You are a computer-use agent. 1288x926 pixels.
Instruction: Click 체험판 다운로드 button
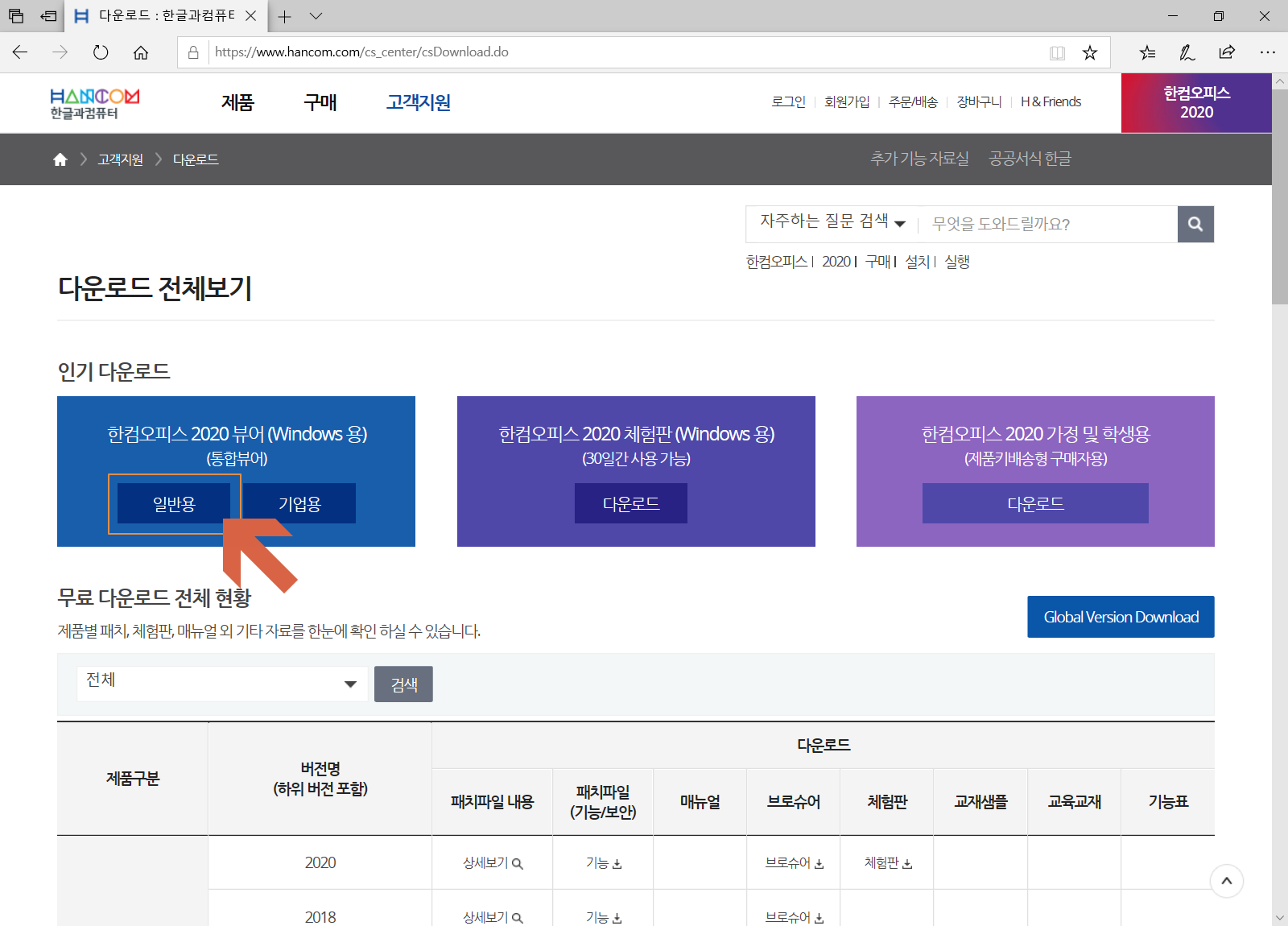coord(631,503)
